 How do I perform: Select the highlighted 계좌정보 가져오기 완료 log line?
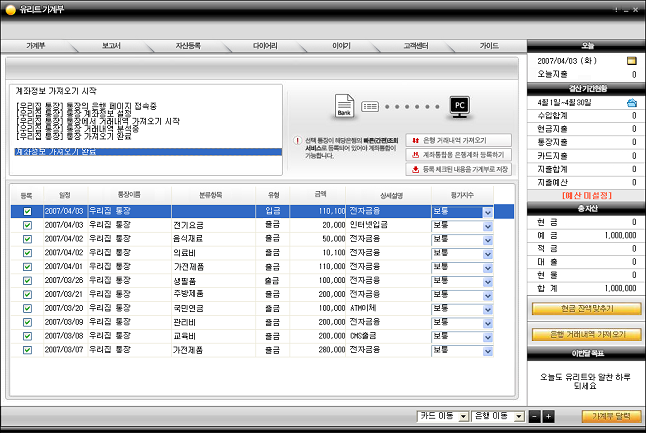pos(148,152)
